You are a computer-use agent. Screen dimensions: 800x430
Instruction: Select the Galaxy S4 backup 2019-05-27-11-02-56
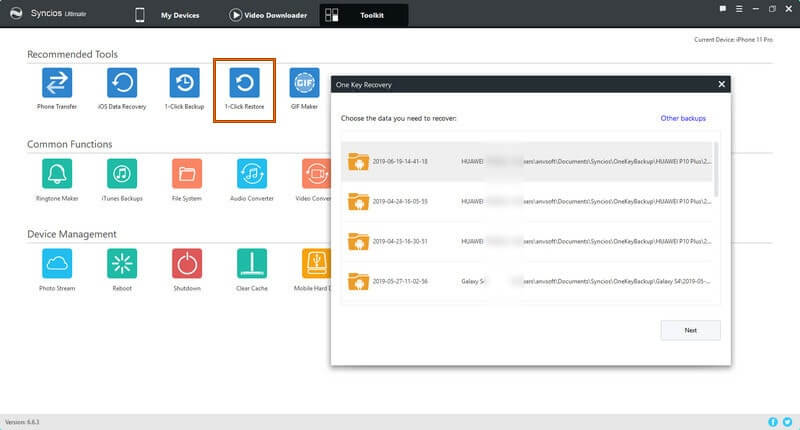point(527,282)
